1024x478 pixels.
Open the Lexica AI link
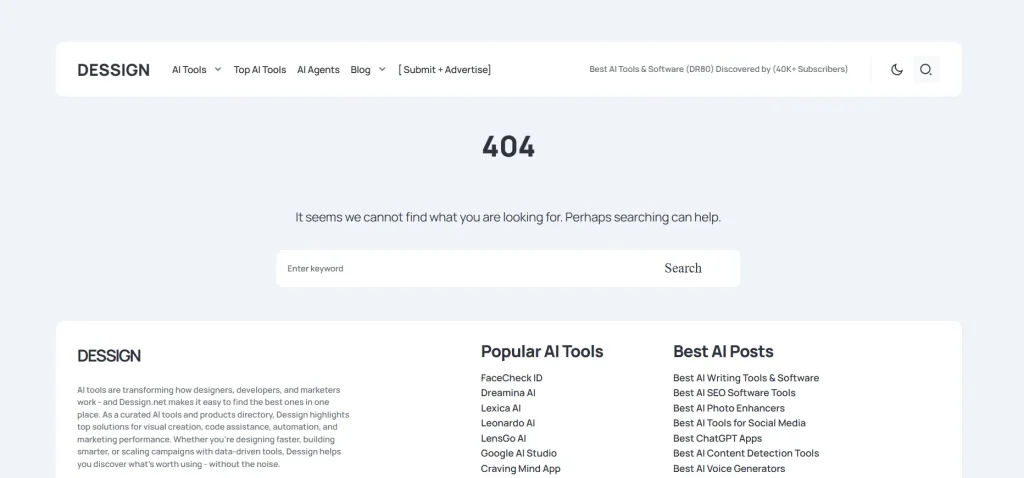click(501, 408)
